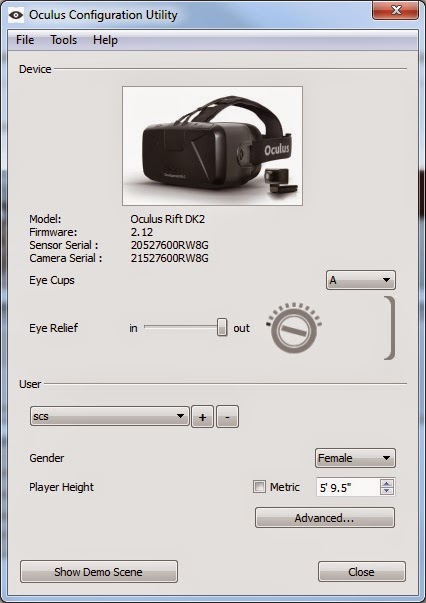Image resolution: width=426 pixels, height=603 pixels.
Task: Enable the Metric checkbox
Action: click(259, 487)
